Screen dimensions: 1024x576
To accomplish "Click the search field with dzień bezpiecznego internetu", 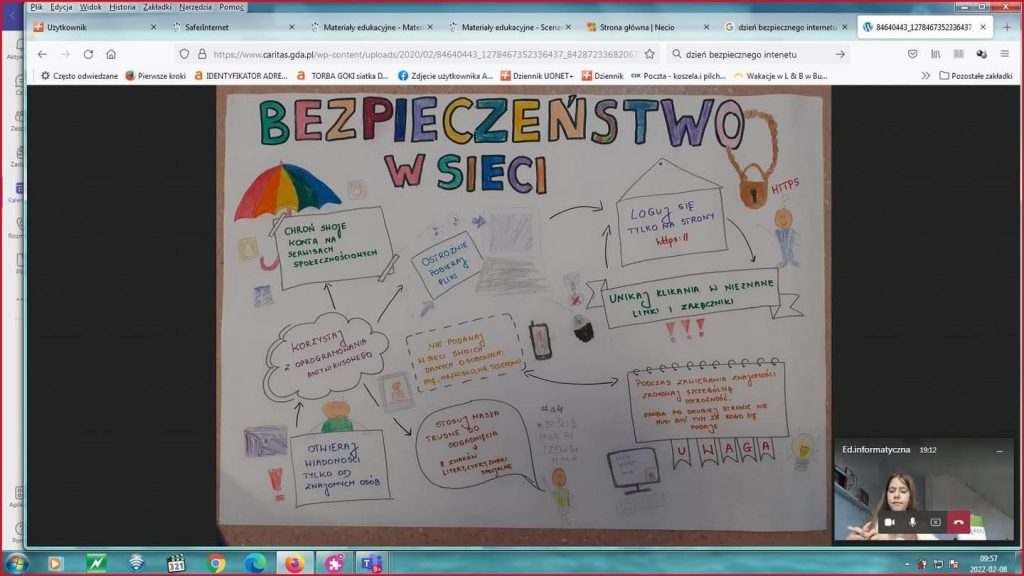I will 760,54.
